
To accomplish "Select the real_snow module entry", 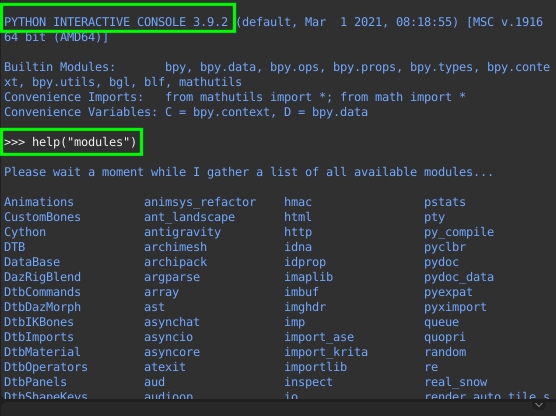I will 456,382.
